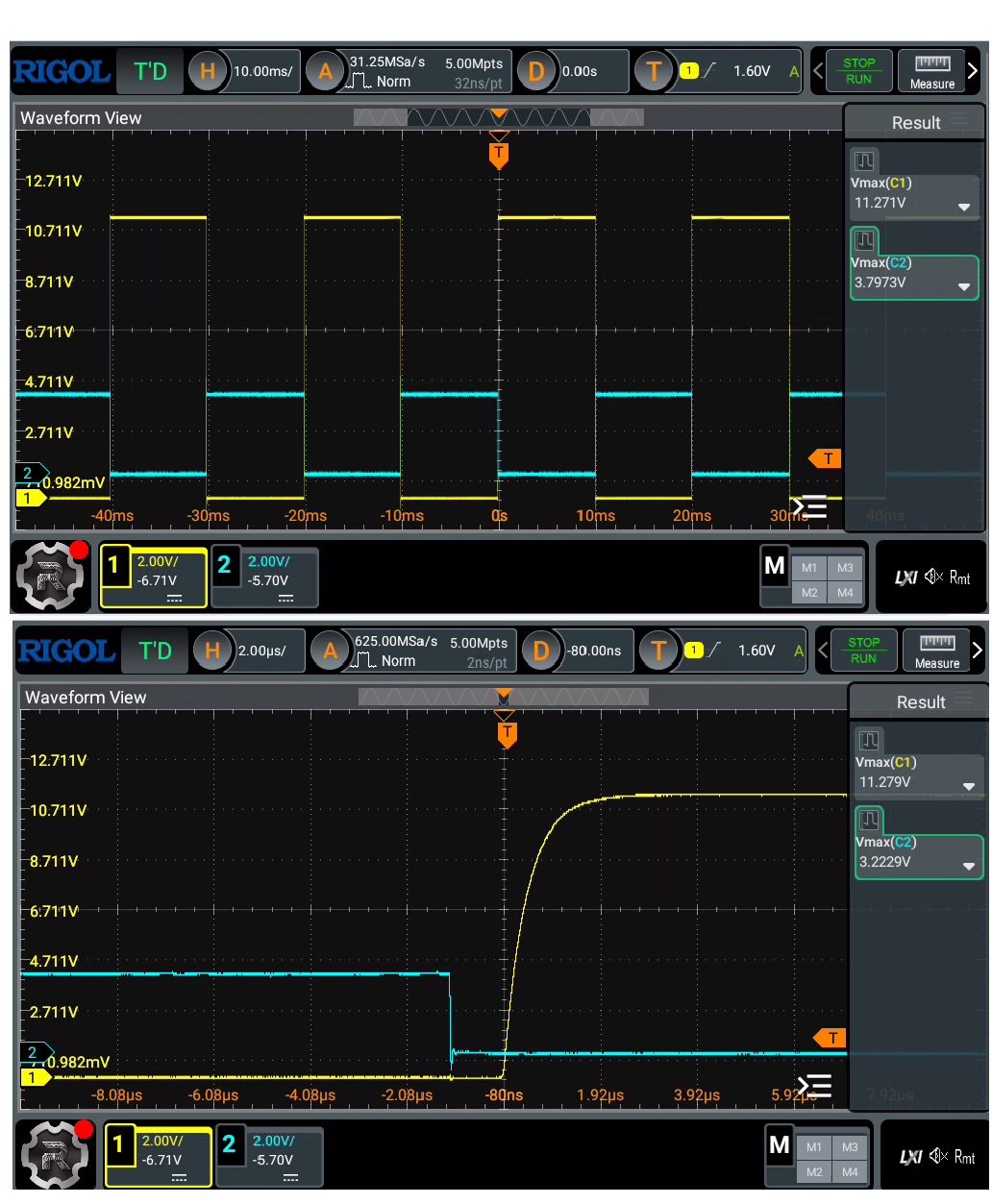Click the RIGOL logo in top screenshot
The image size is (992, 1204).
(x=62, y=72)
